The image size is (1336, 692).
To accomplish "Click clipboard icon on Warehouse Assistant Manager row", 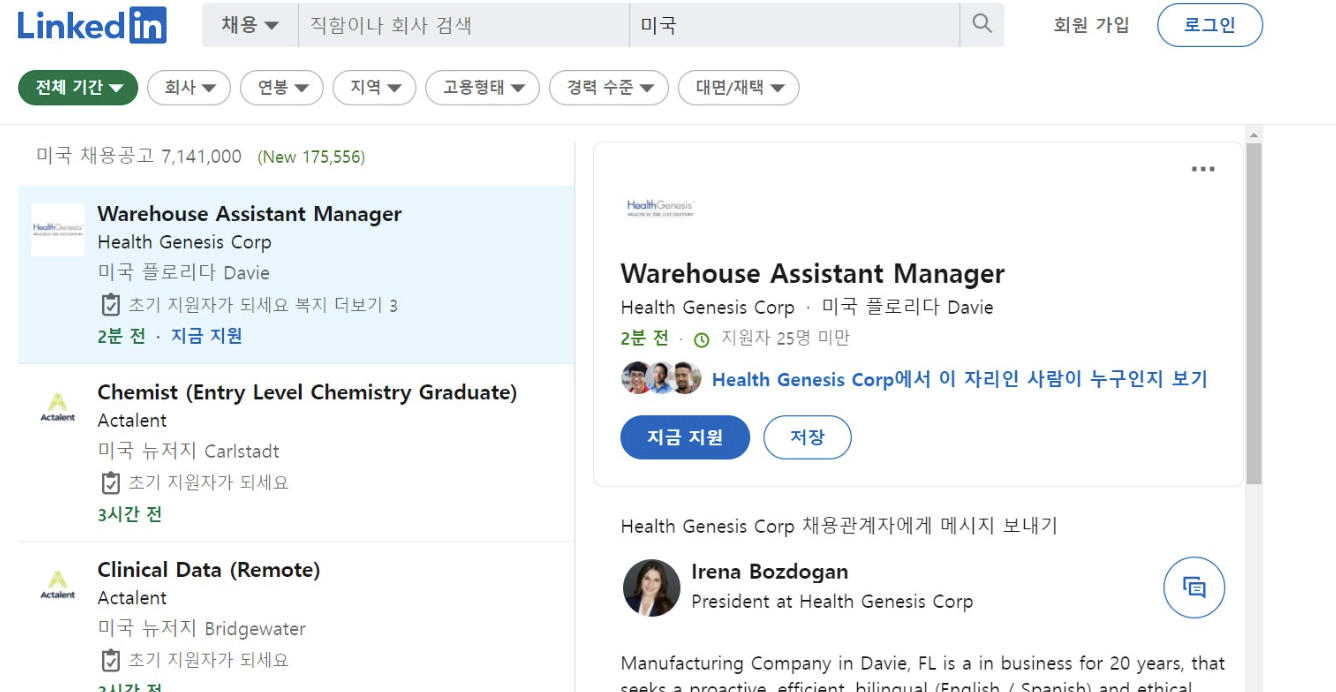I will point(111,305).
